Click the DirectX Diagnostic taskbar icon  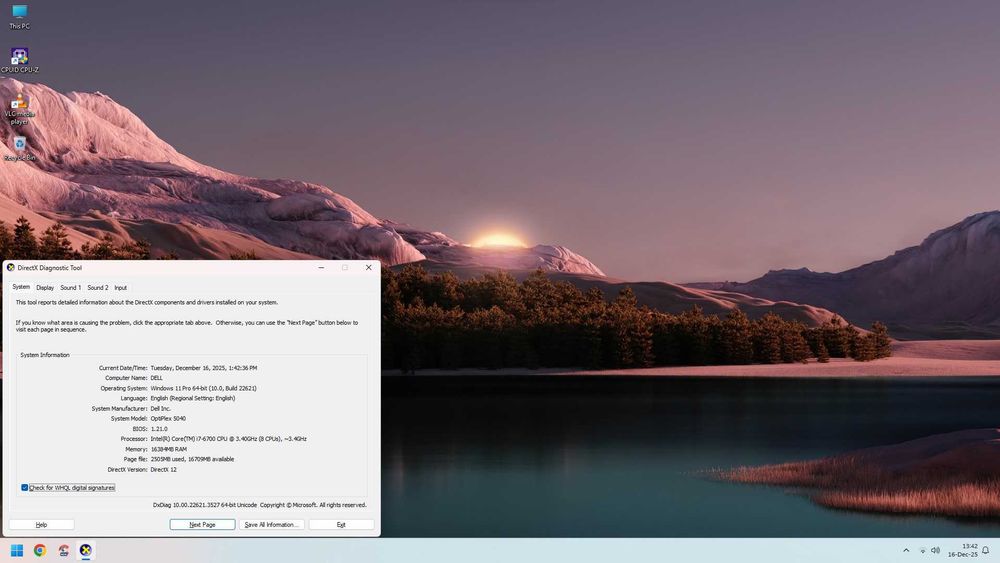pos(85,550)
